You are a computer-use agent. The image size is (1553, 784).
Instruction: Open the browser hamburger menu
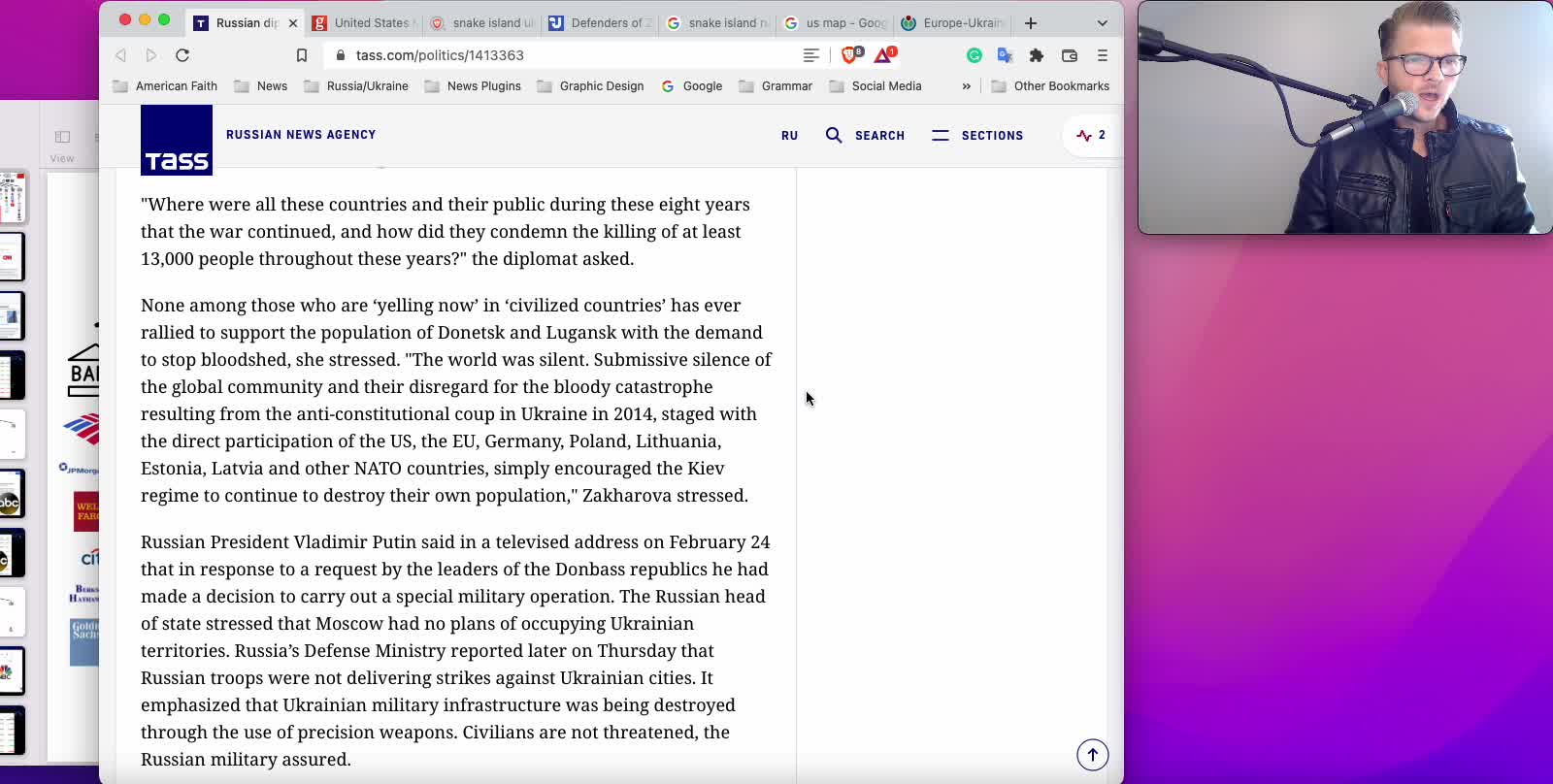[x=1103, y=55]
